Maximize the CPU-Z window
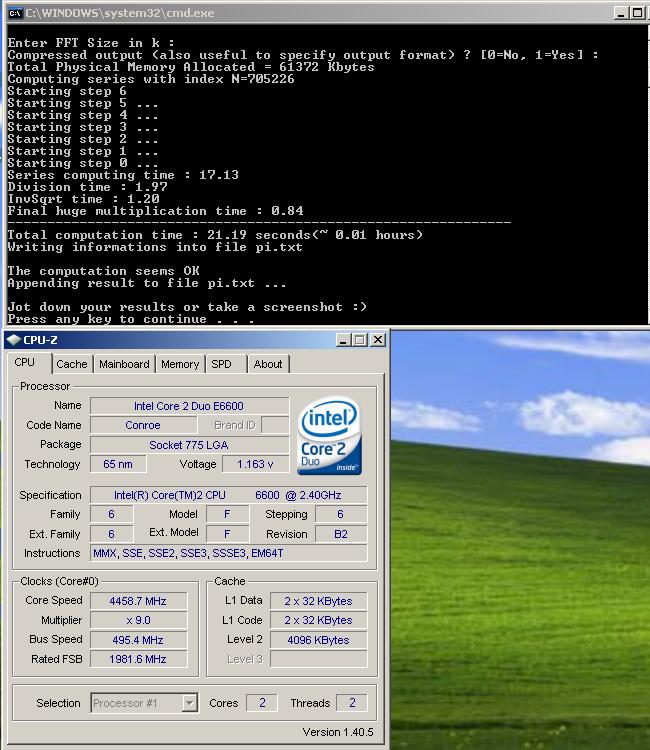Screen dimensions: 650x750 360,340
